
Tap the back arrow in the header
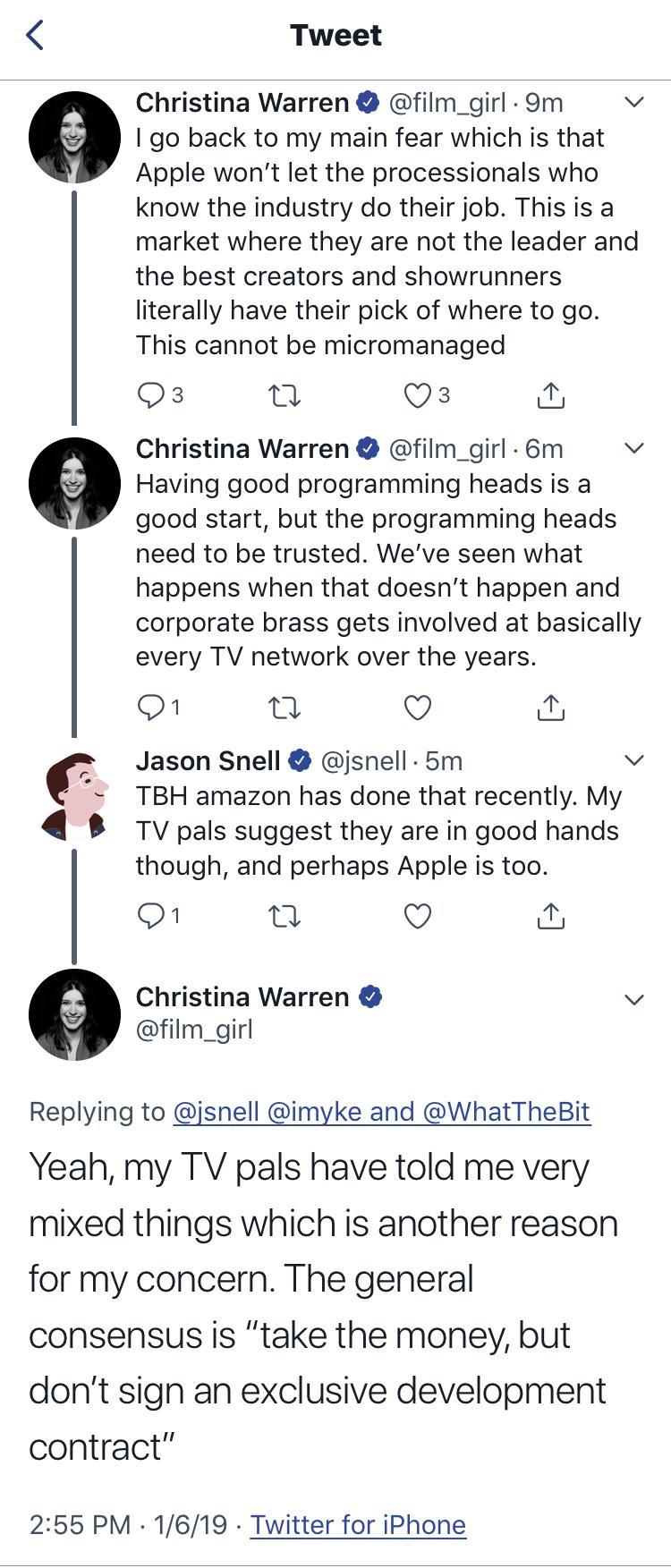[x=35, y=36]
